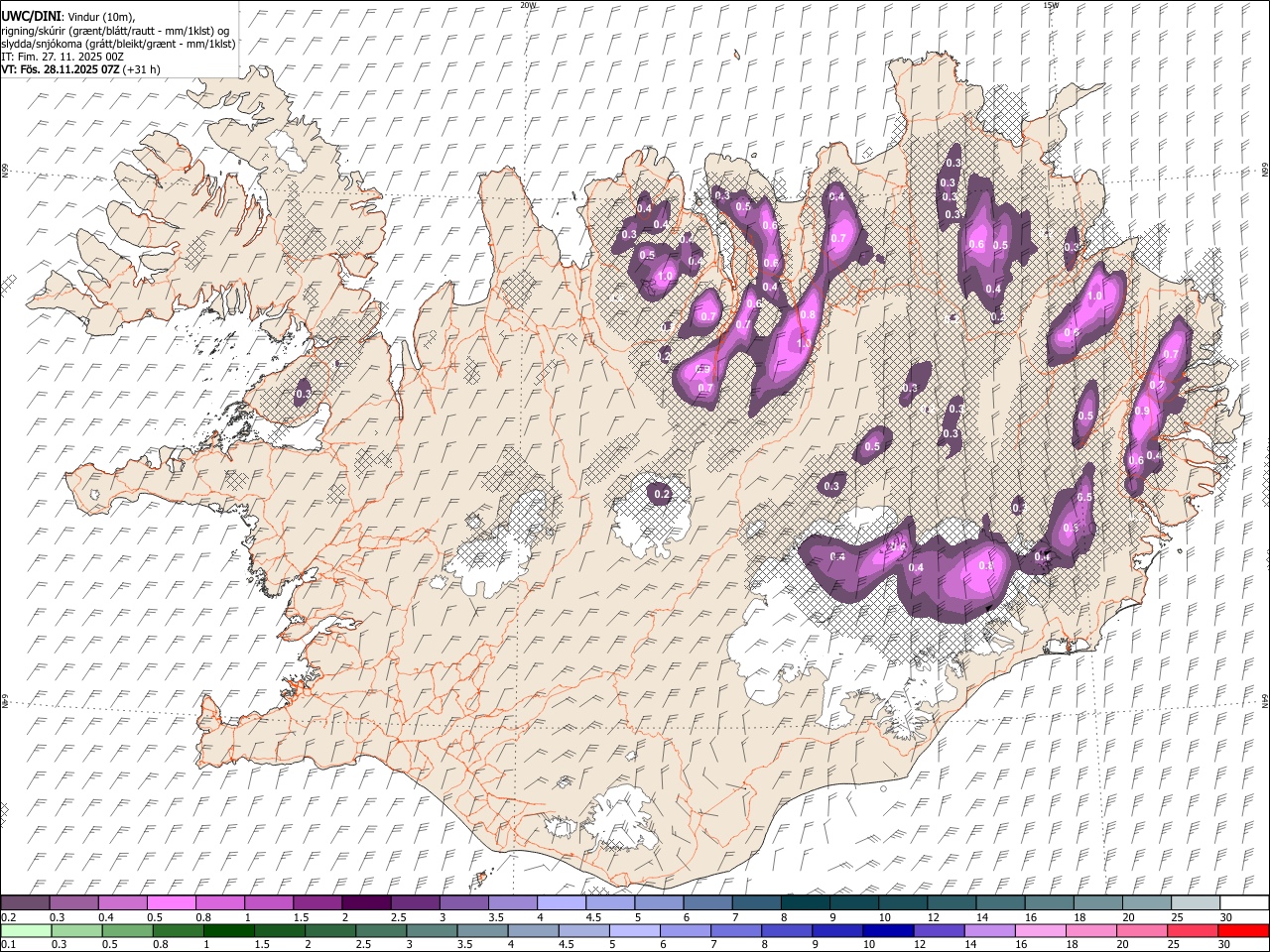
Task: Click the '20W' longitude label
Action: point(528,5)
